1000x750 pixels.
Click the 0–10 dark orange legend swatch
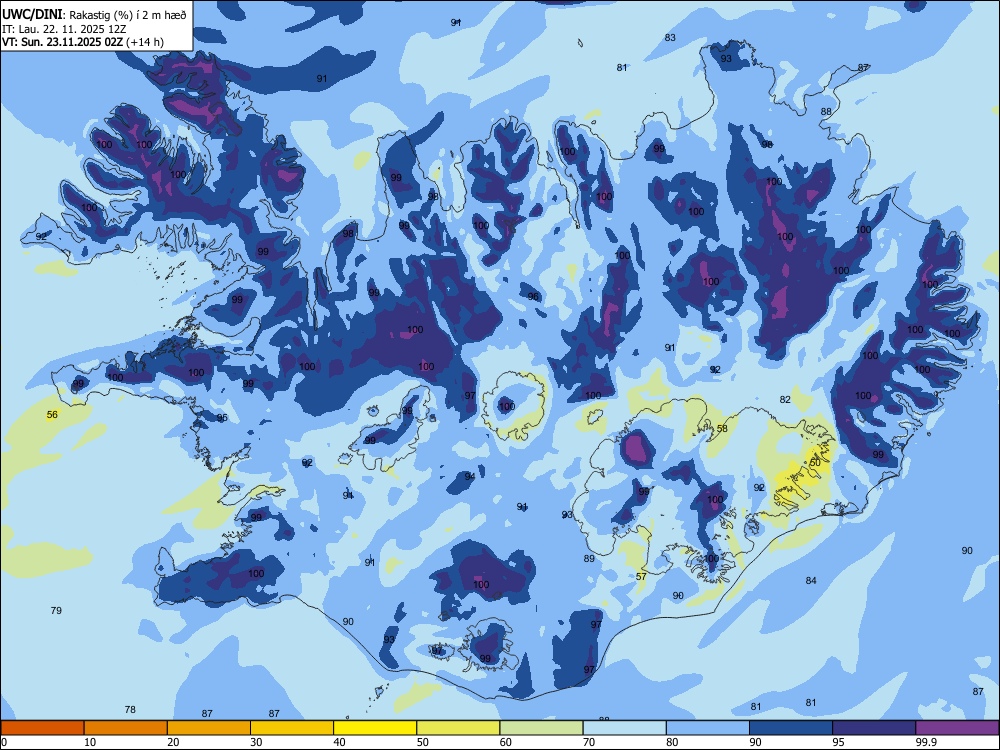42,728
